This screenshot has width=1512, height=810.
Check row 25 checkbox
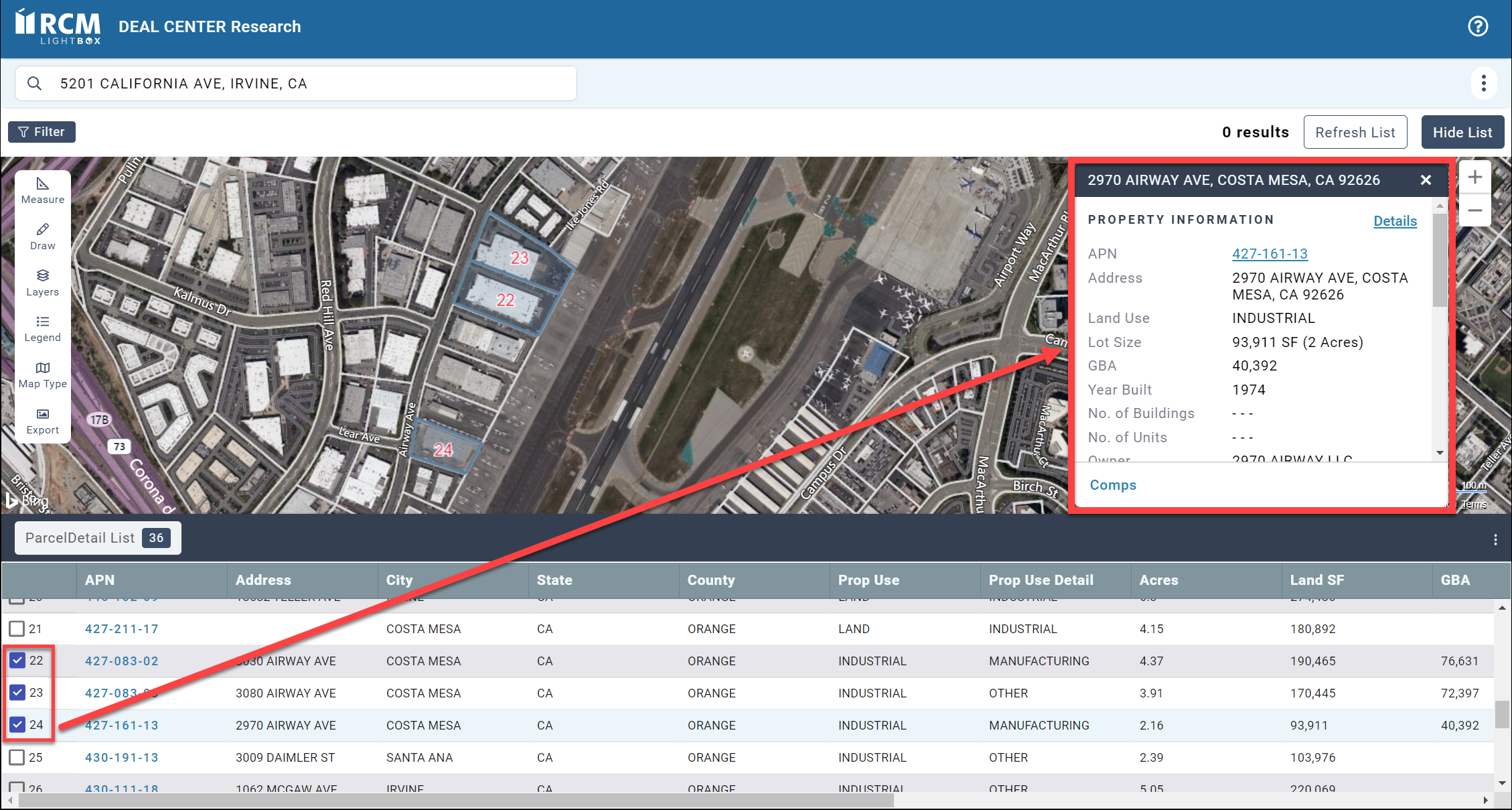pyautogui.click(x=17, y=757)
